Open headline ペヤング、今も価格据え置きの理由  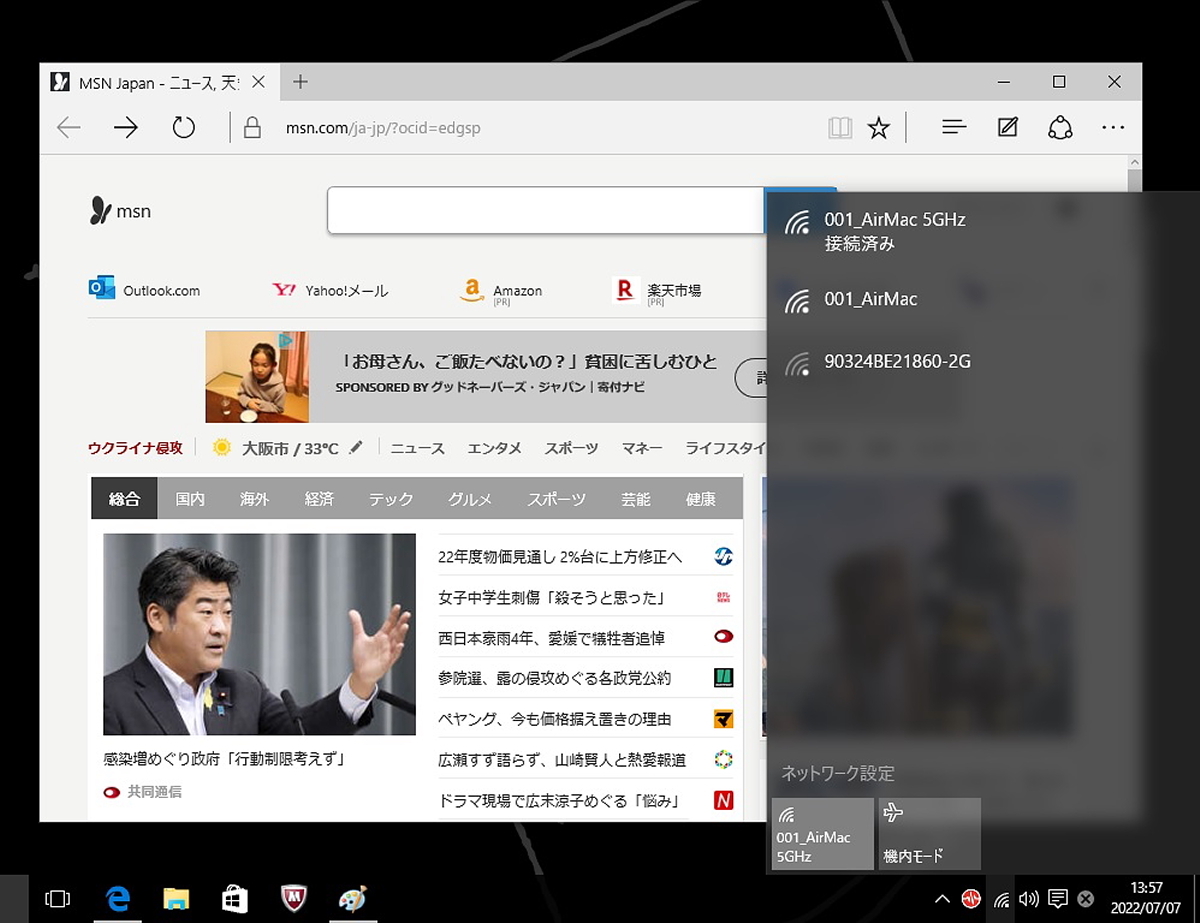555,719
